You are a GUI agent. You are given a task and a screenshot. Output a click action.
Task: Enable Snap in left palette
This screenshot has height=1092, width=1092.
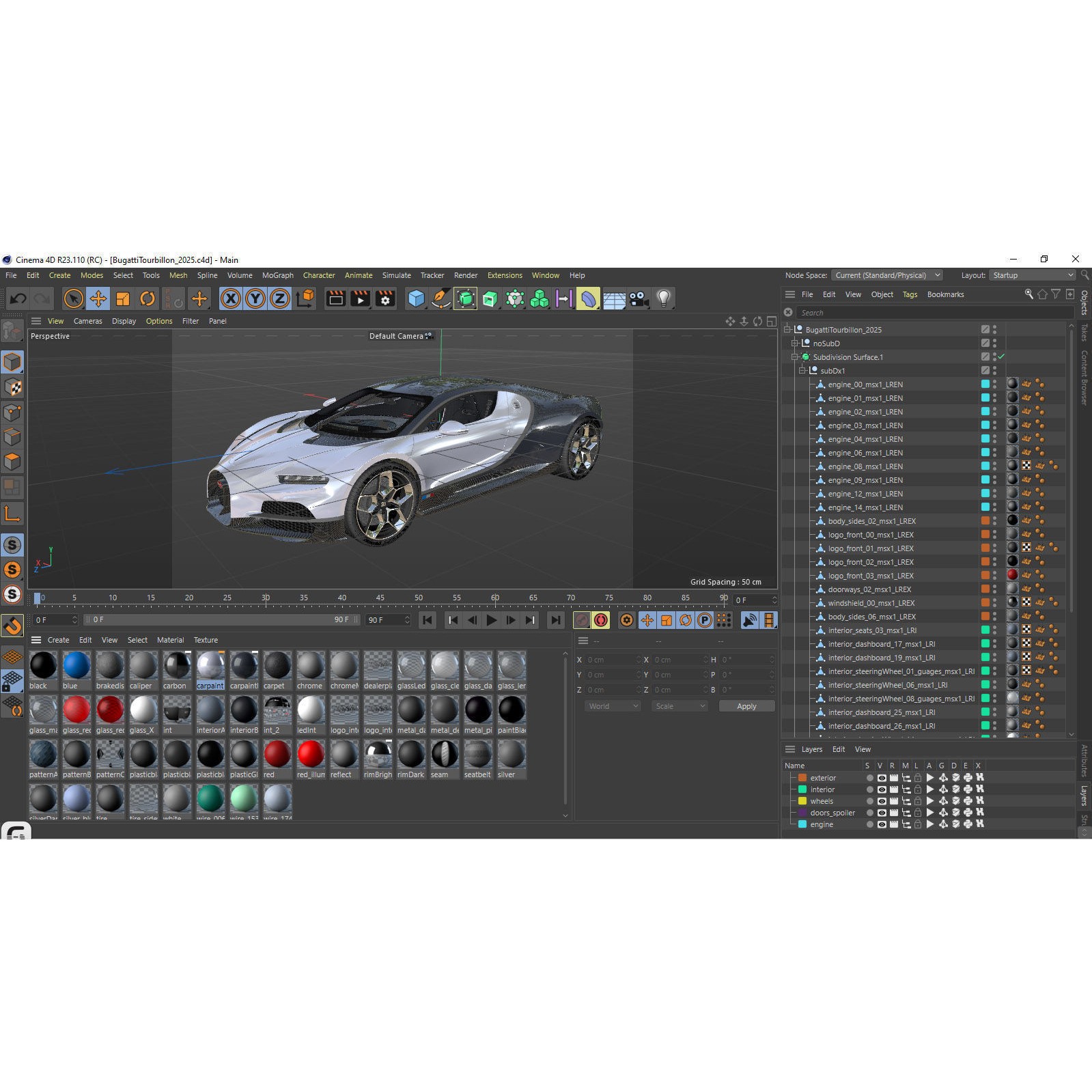click(x=12, y=625)
